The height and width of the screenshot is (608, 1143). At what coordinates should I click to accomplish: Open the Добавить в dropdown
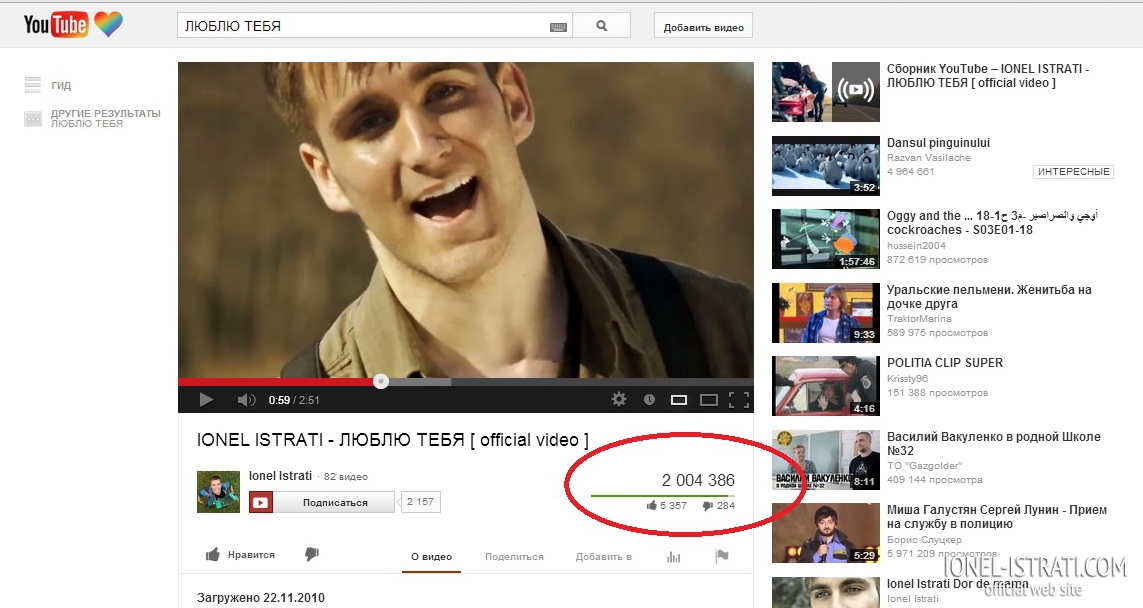coord(604,557)
